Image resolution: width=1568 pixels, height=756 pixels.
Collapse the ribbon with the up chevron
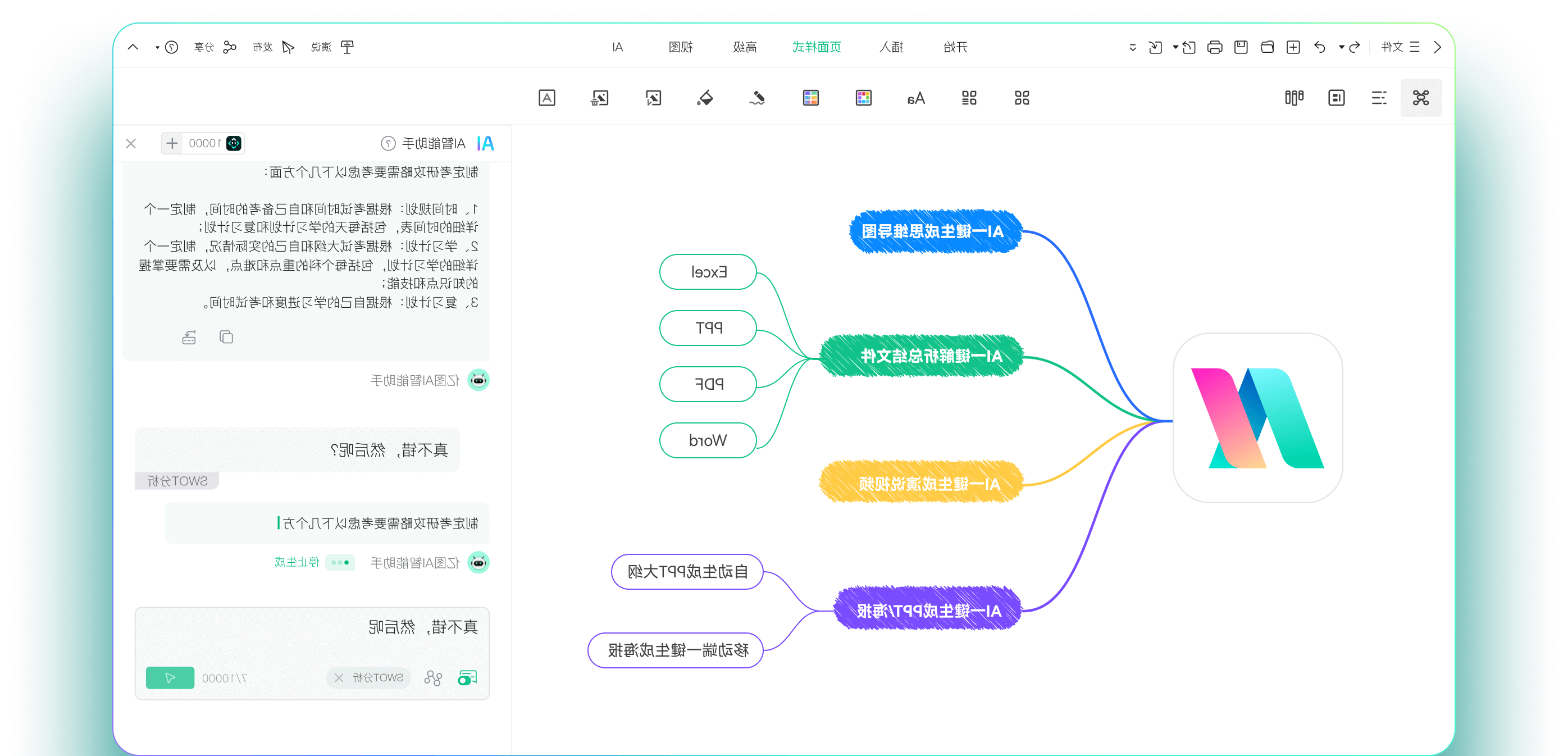click(x=133, y=47)
